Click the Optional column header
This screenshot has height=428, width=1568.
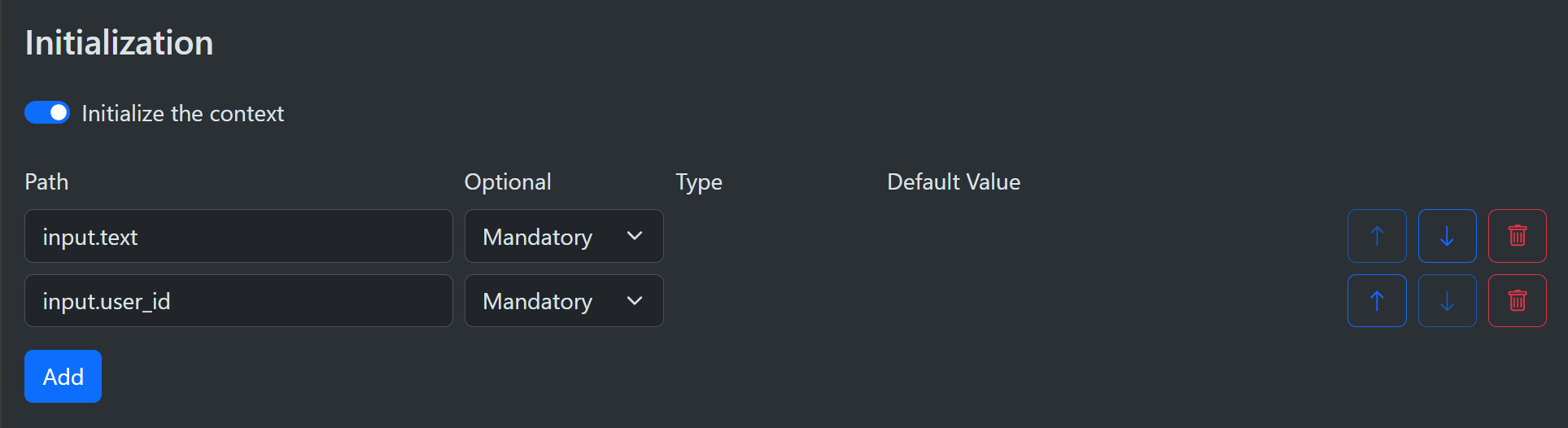508,181
